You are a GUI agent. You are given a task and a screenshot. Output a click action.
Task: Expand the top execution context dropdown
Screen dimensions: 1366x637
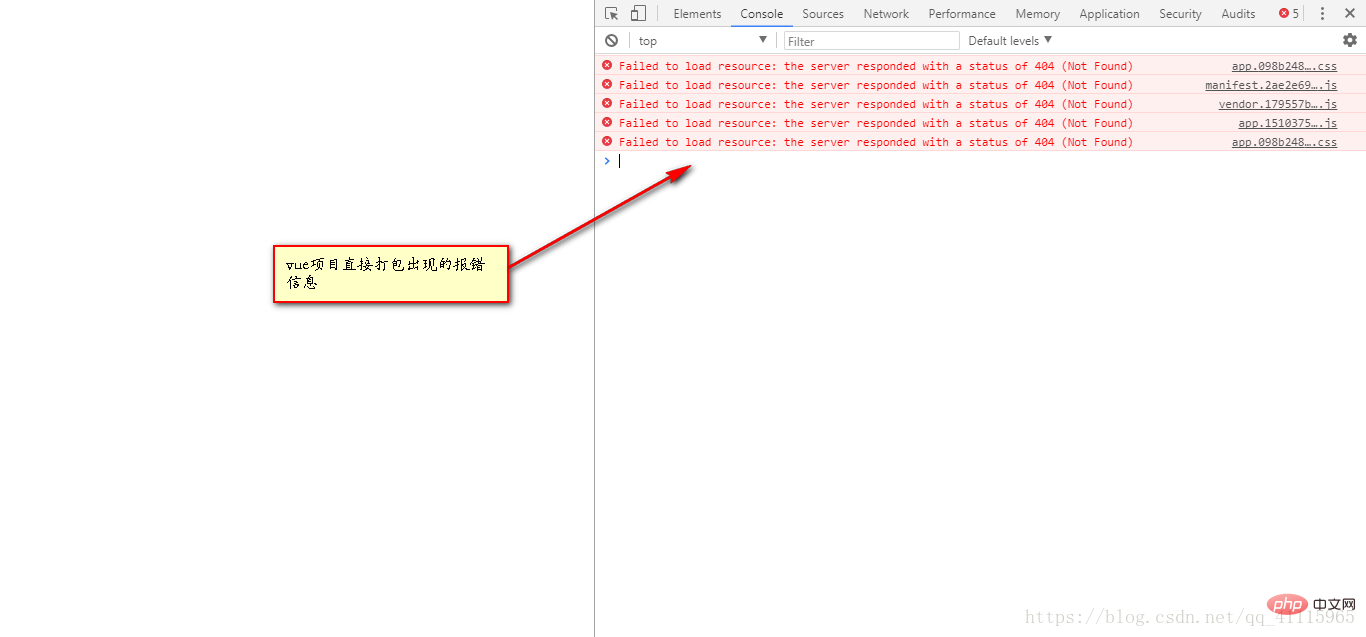click(703, 41)
